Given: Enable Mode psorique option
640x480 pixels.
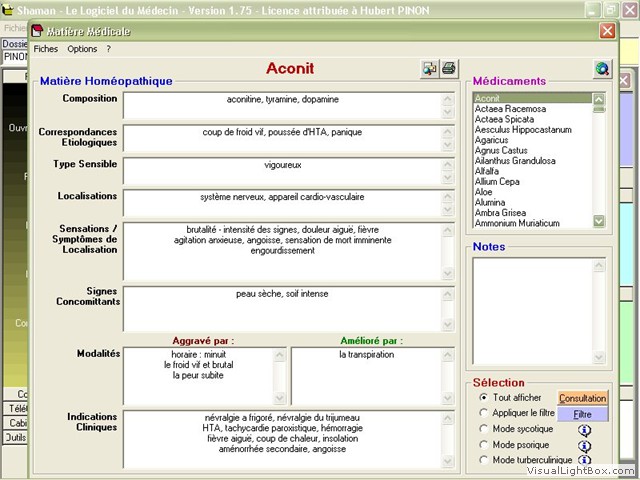Looking at the screenshot, I should coord(484,444).
